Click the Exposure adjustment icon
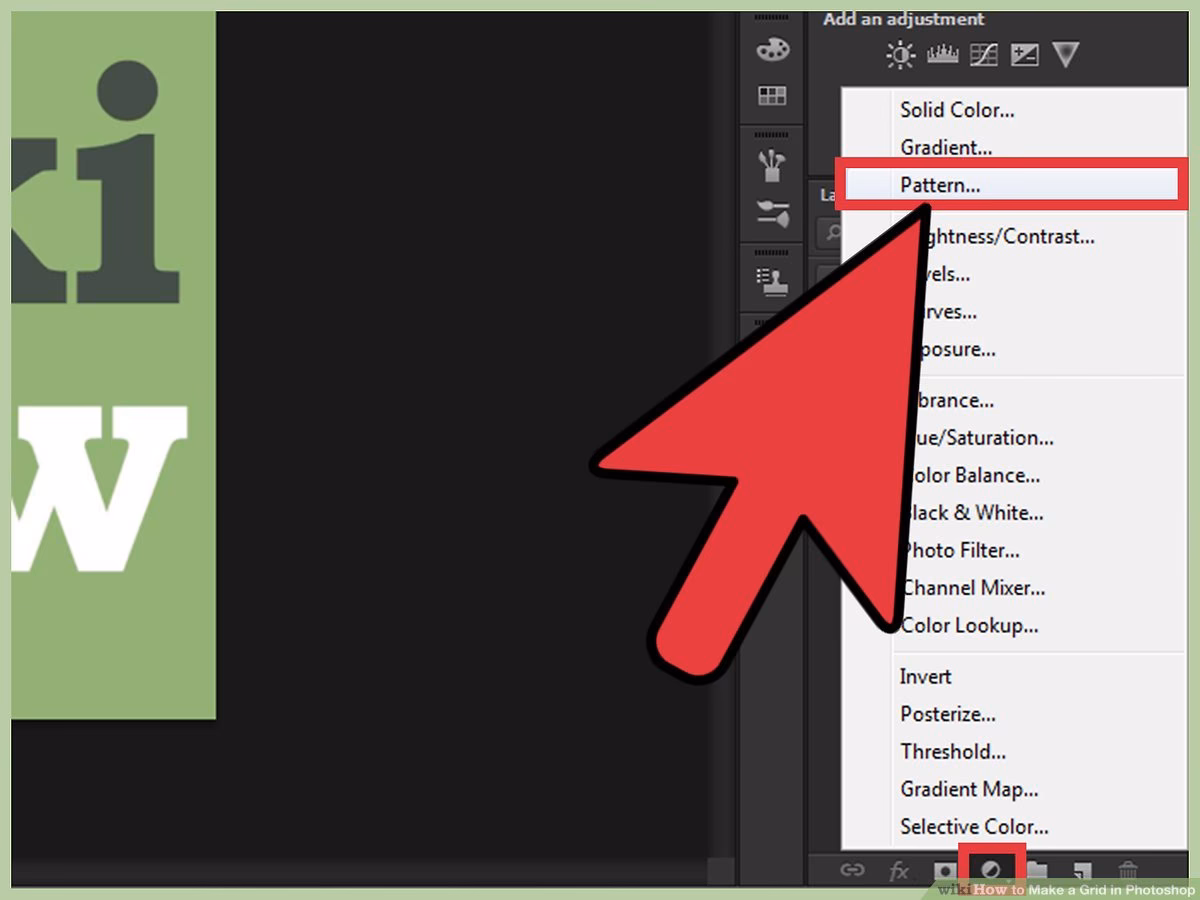 1025,54
